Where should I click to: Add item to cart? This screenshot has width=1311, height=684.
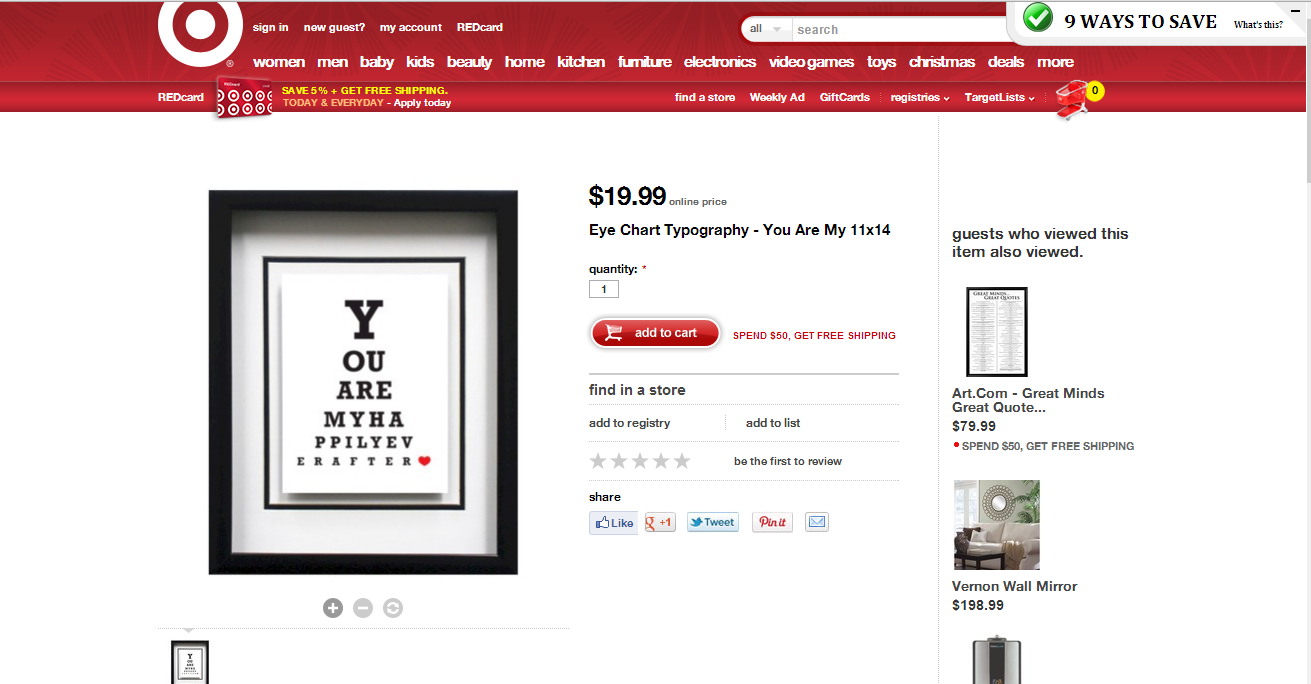[x=655, y=333]
